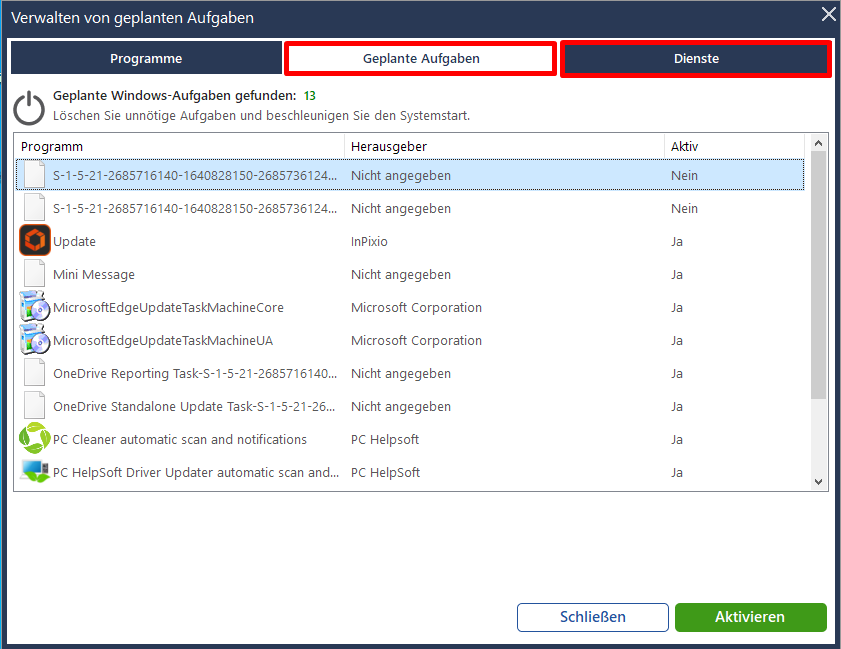Click the MicrosoftEdgeUpdateTaskMachineUA installer icon
This screenshot has width=841, height=649.
(x=35, y=340)
